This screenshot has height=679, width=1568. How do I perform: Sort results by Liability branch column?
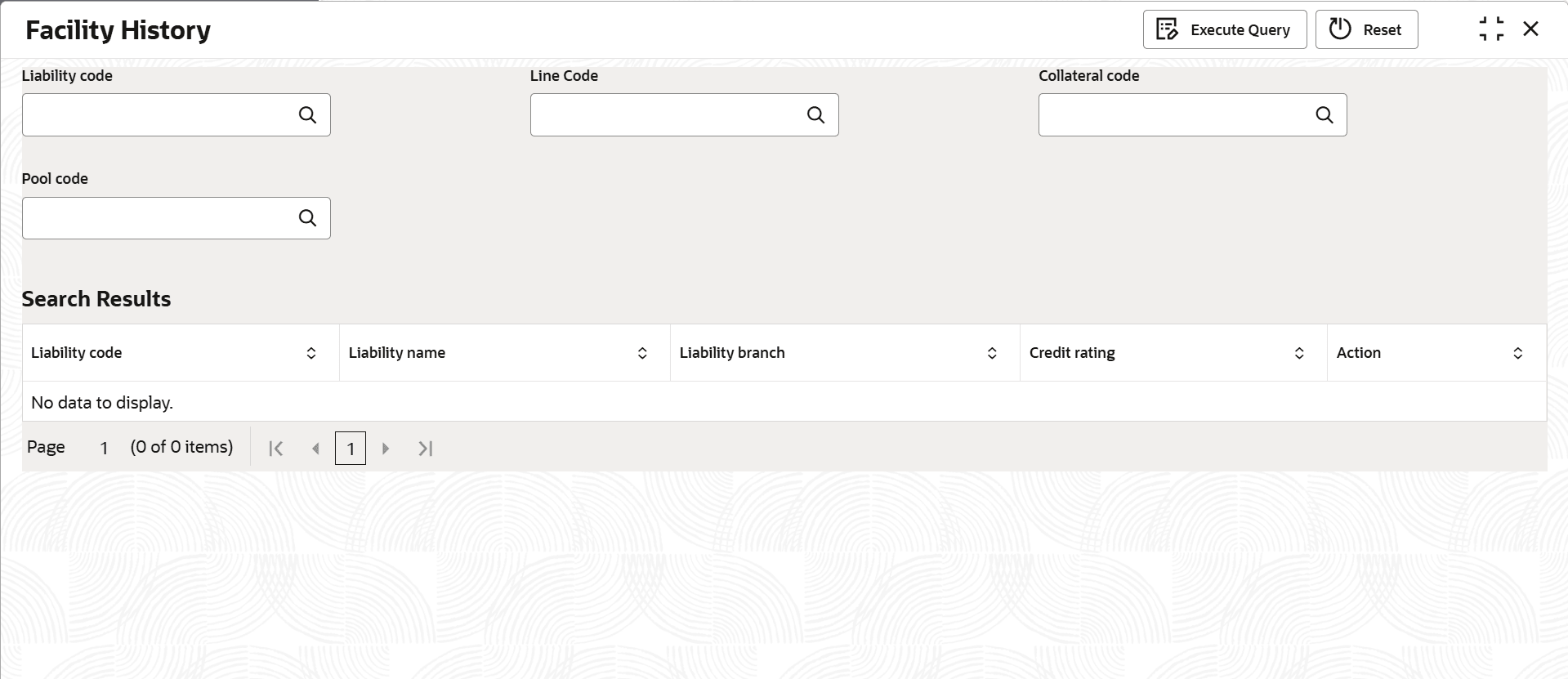992,353
